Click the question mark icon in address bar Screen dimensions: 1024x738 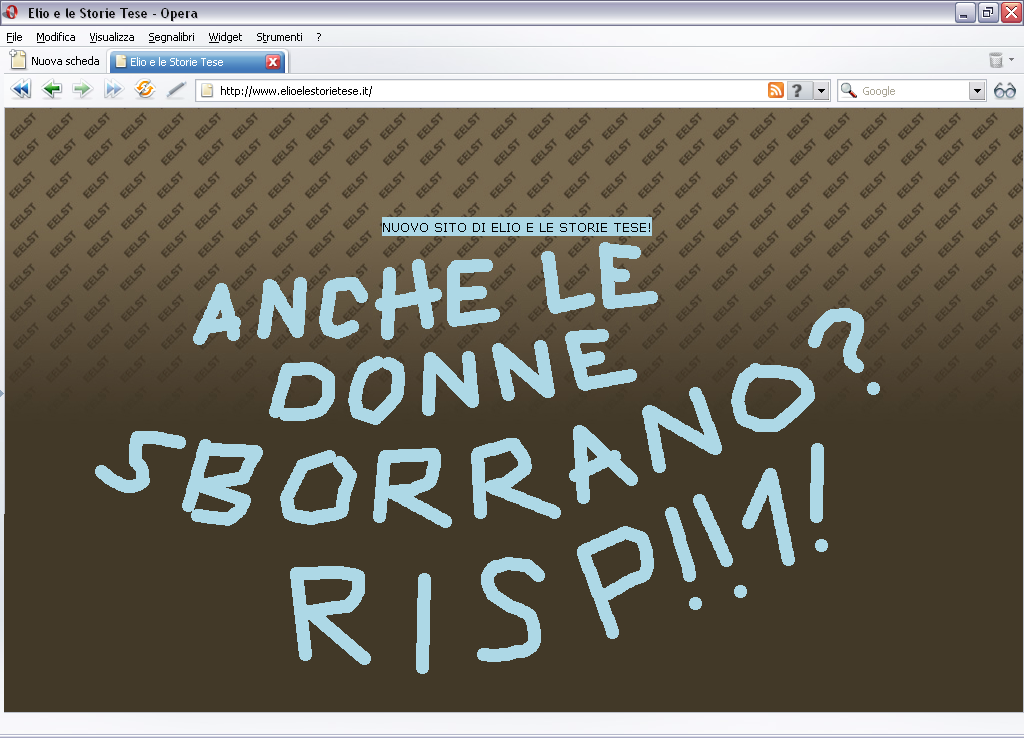[797, 90]
